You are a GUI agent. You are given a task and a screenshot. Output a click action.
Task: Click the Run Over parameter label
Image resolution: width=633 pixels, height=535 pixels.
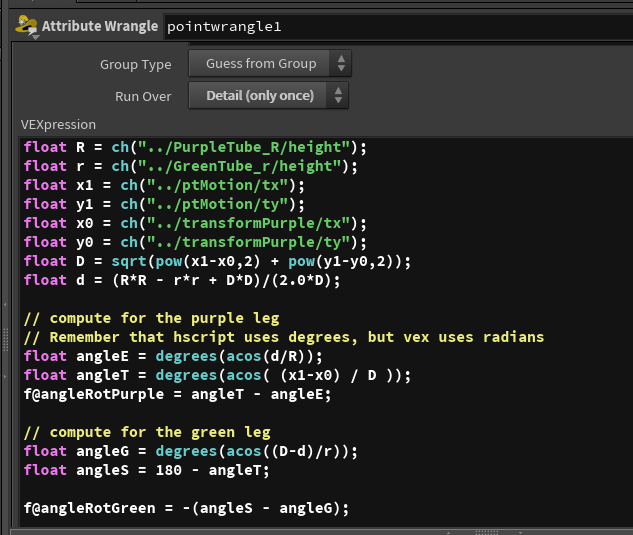tap(143, 96)
